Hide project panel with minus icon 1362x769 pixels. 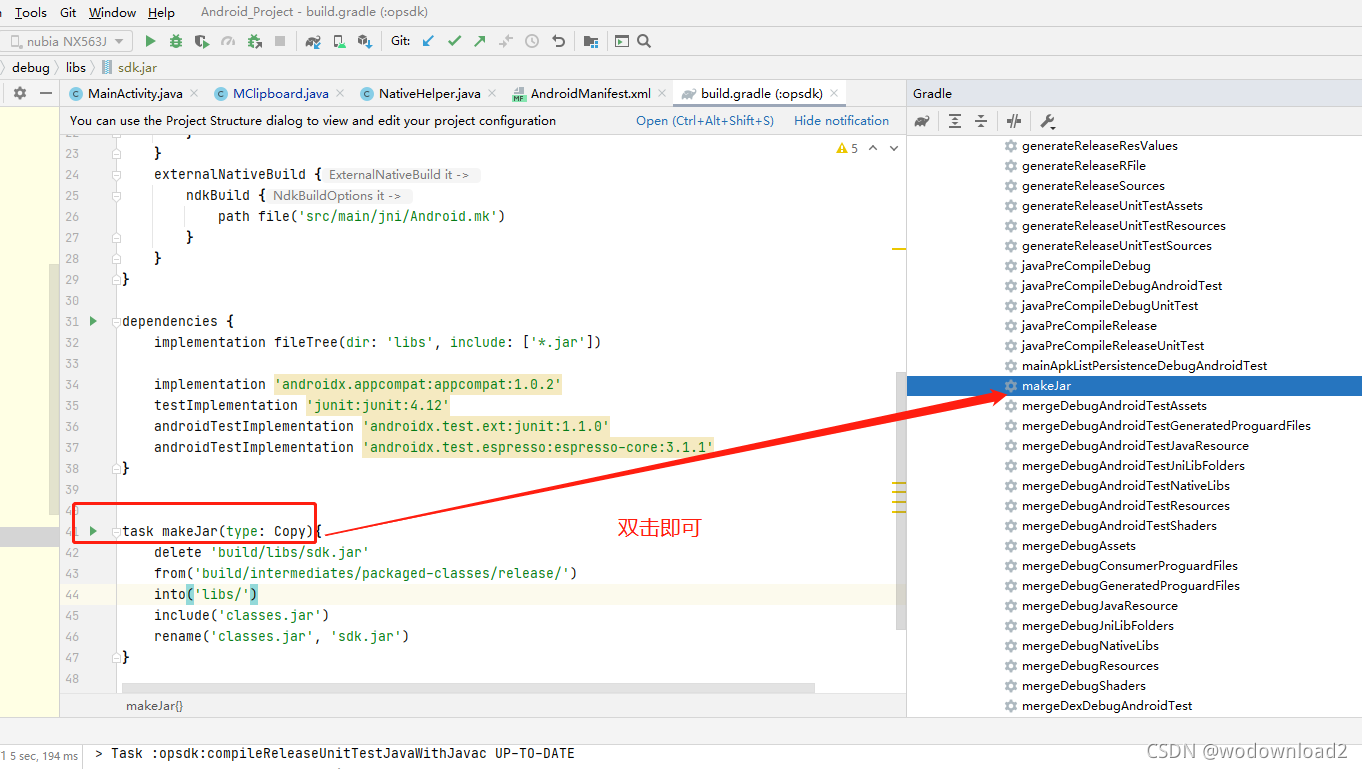[46, 93]
